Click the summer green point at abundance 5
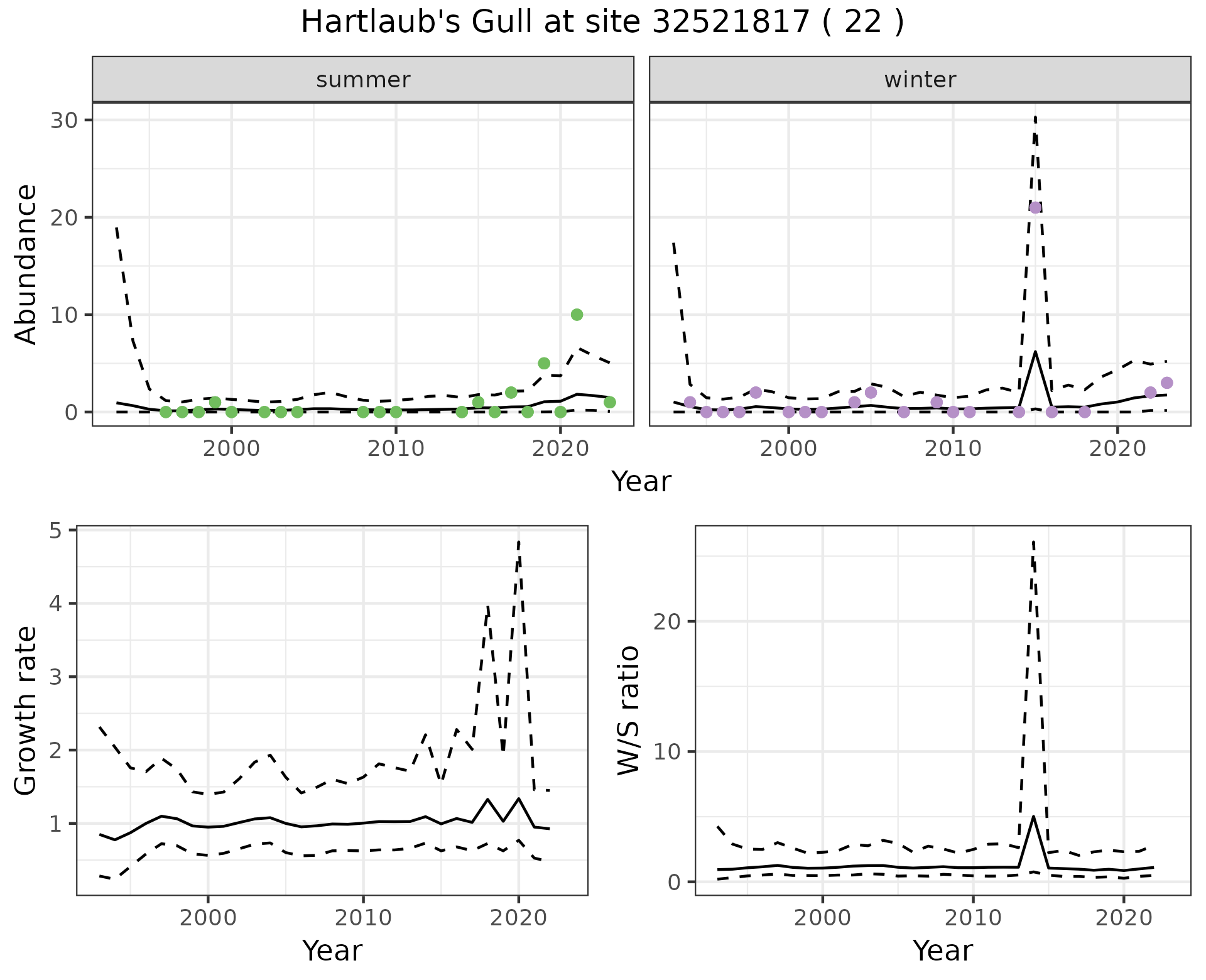Image resolution: width=1206 pixels, height=980 pixels. pyautogui.click(x=544, y=363)
